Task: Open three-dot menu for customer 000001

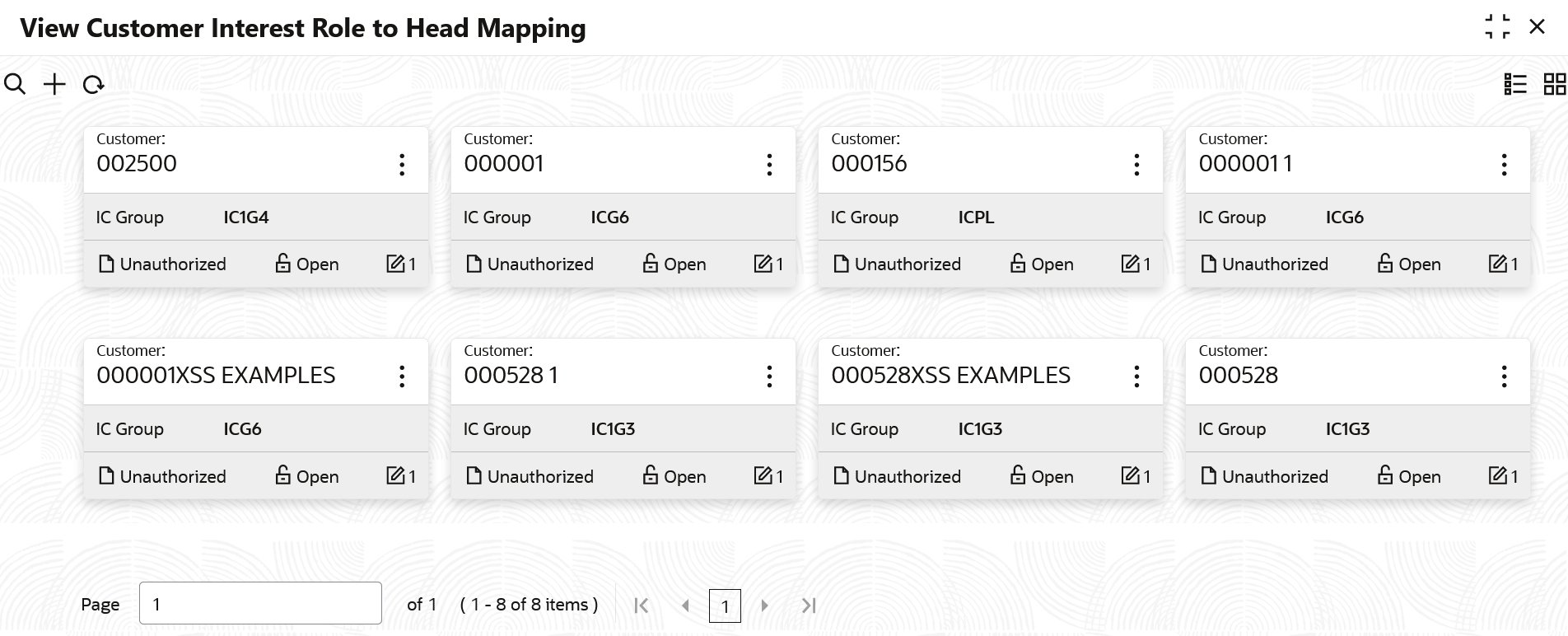Action: click(x=769, y=165)
